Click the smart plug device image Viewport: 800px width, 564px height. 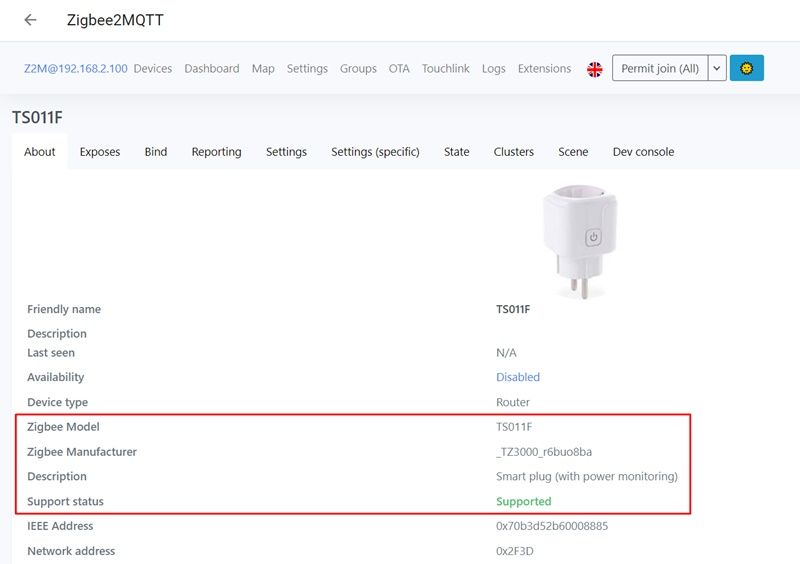coord(580,241)
